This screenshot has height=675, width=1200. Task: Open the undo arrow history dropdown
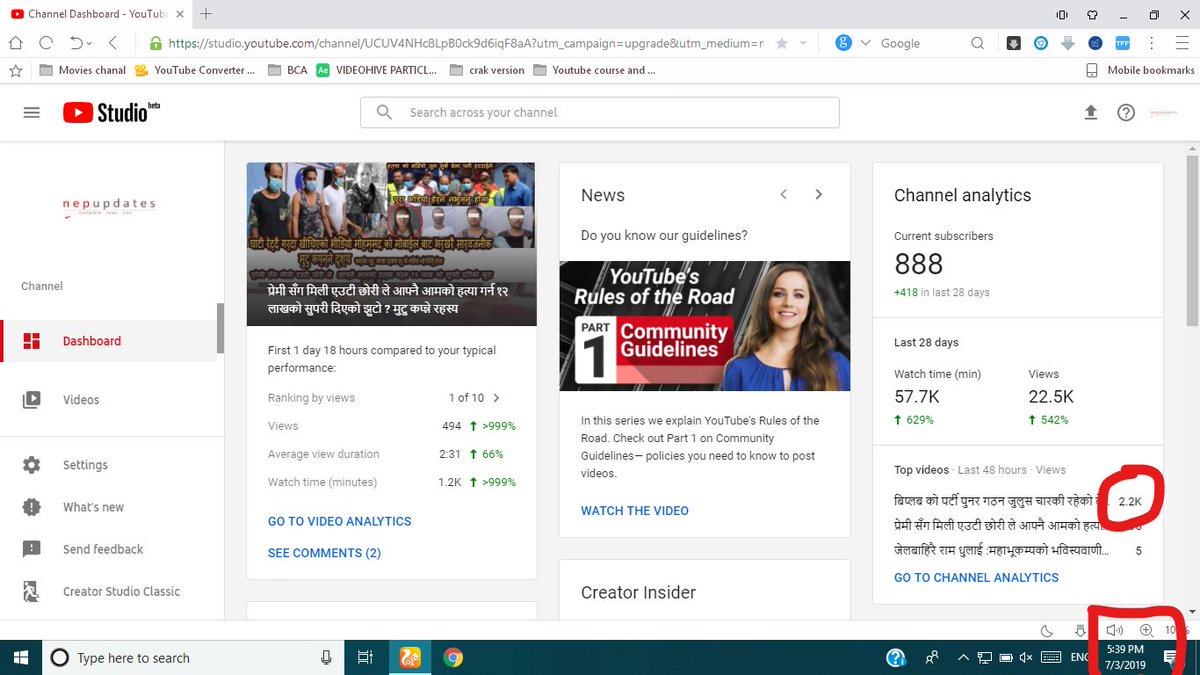(x=89, y=44)
